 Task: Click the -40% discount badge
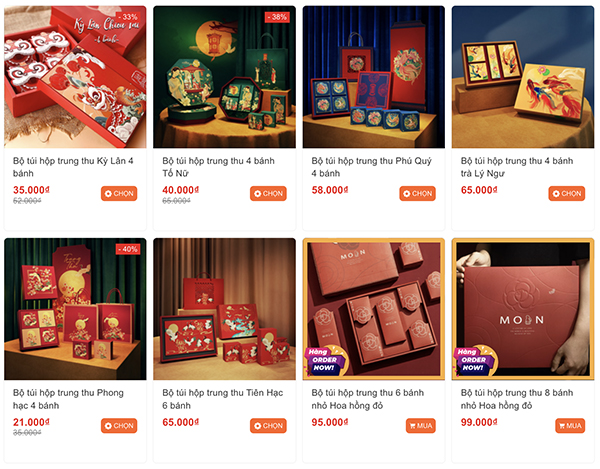pyautogui.click(x=128, y=249)
